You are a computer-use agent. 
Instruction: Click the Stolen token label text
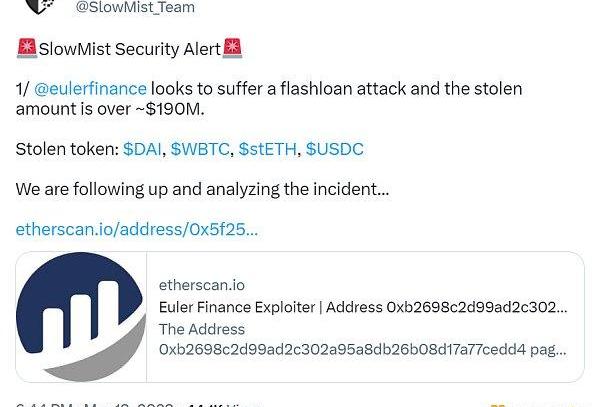coord(67,149)
